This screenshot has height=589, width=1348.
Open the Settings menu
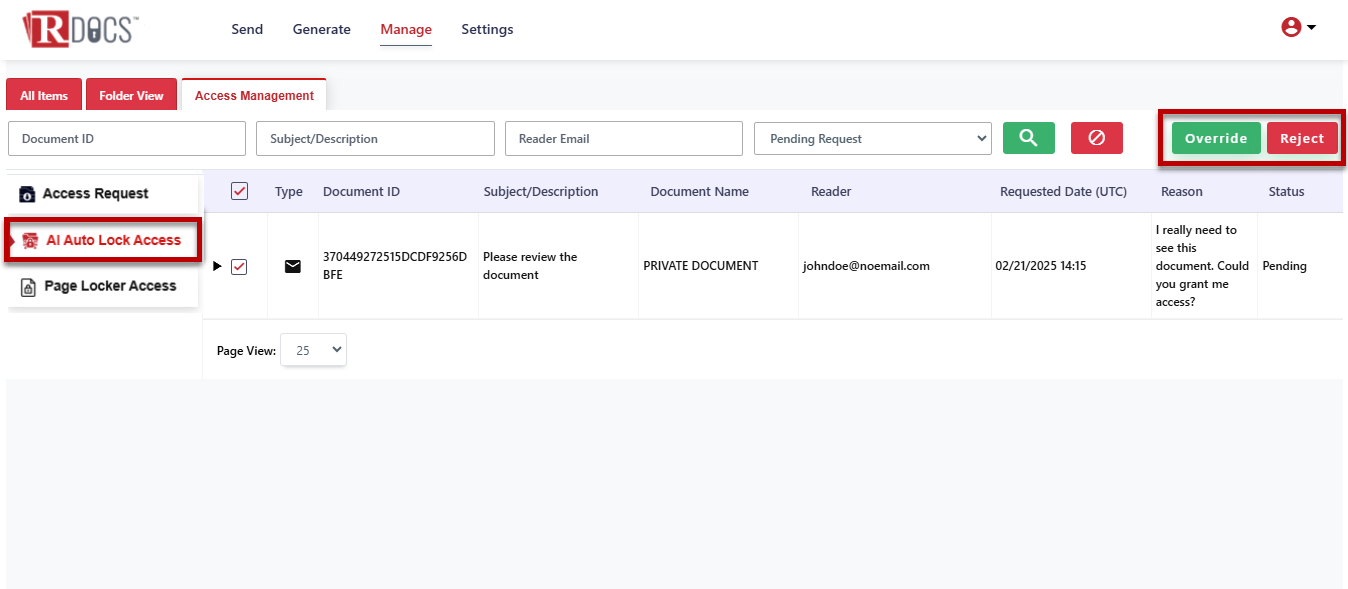[x=487, y=29]
